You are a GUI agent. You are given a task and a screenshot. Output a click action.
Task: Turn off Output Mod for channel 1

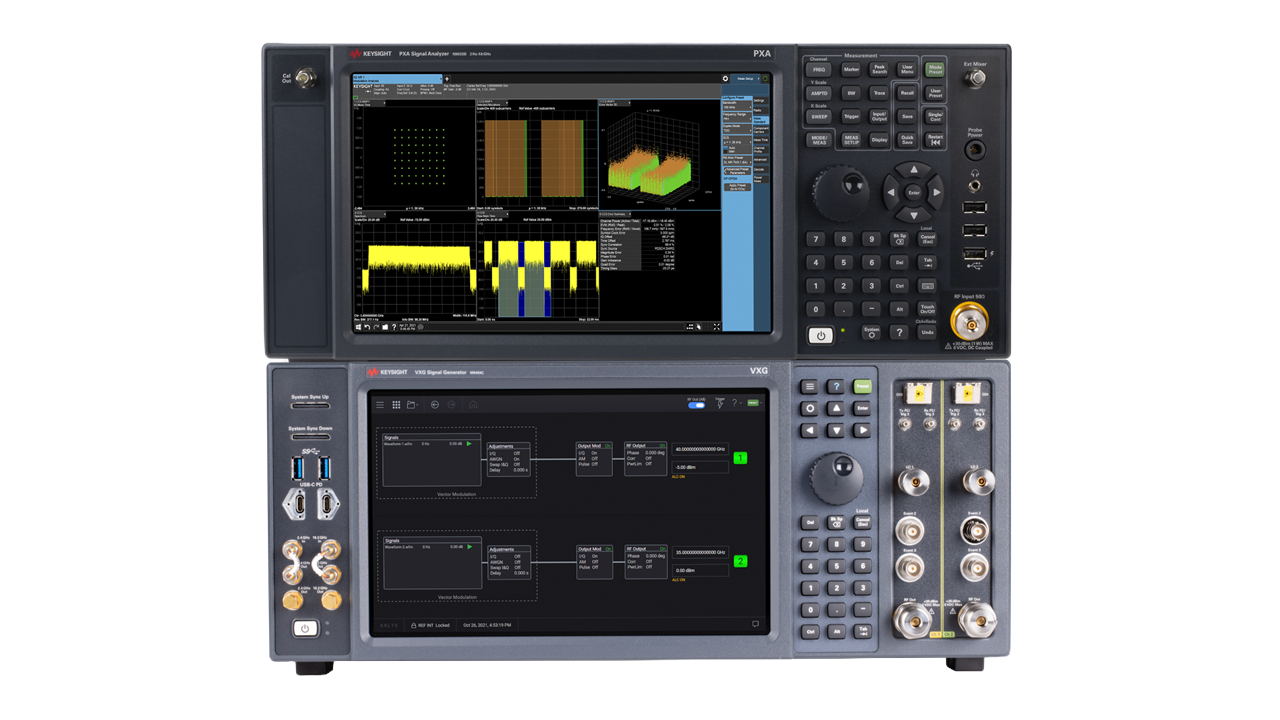click(608, 445)
